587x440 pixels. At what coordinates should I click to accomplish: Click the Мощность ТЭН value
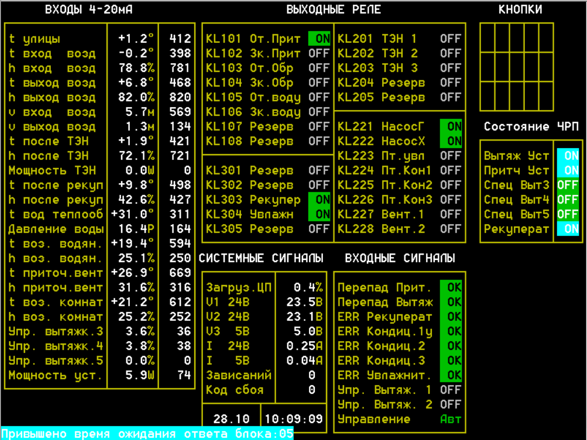click(140, 170)
